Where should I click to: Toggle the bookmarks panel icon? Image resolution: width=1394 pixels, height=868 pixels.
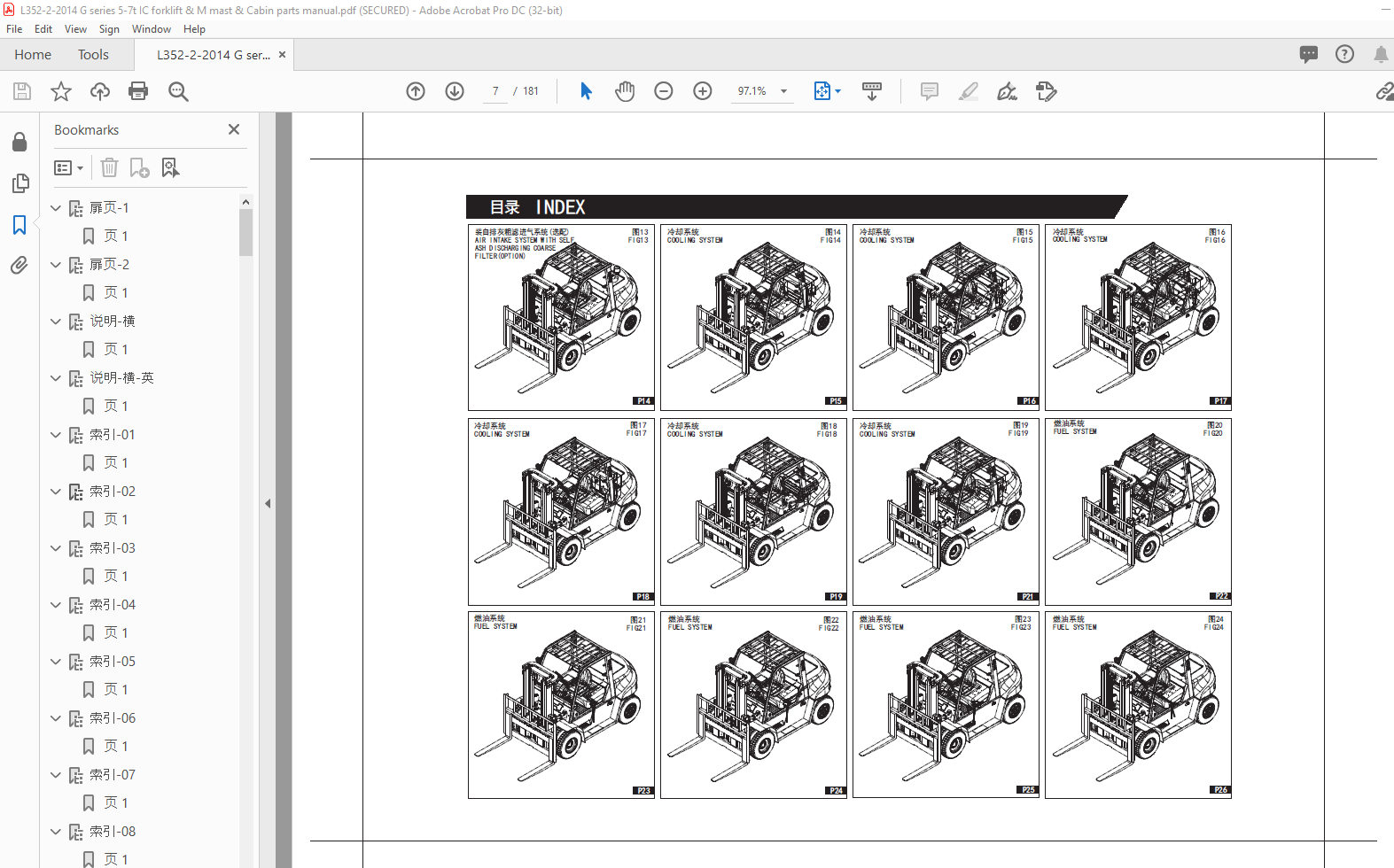point(19,225)
